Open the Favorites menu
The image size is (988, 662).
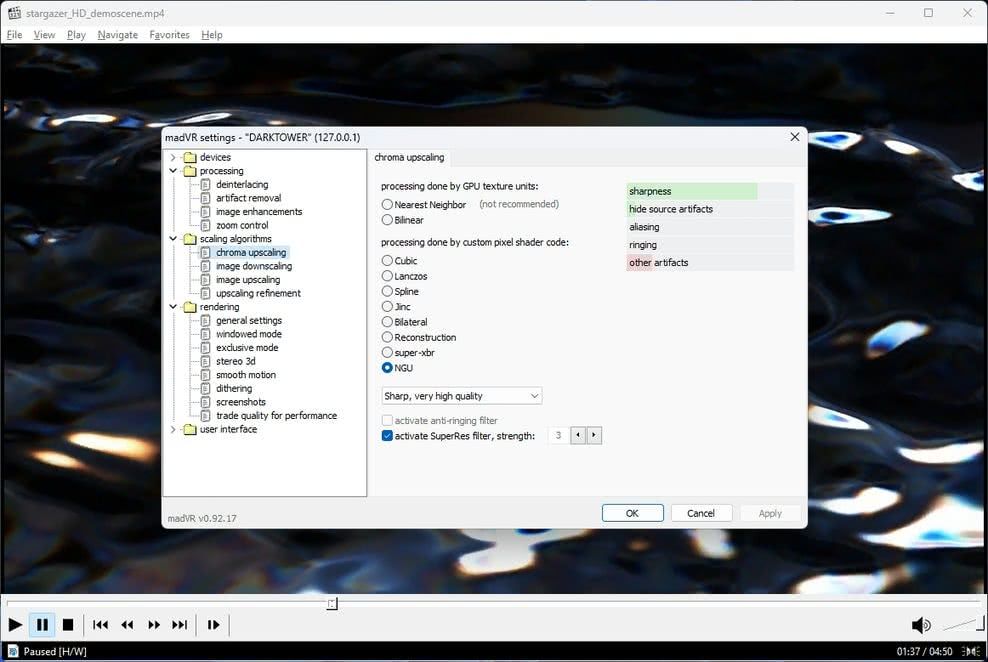[x=169, y=35]
